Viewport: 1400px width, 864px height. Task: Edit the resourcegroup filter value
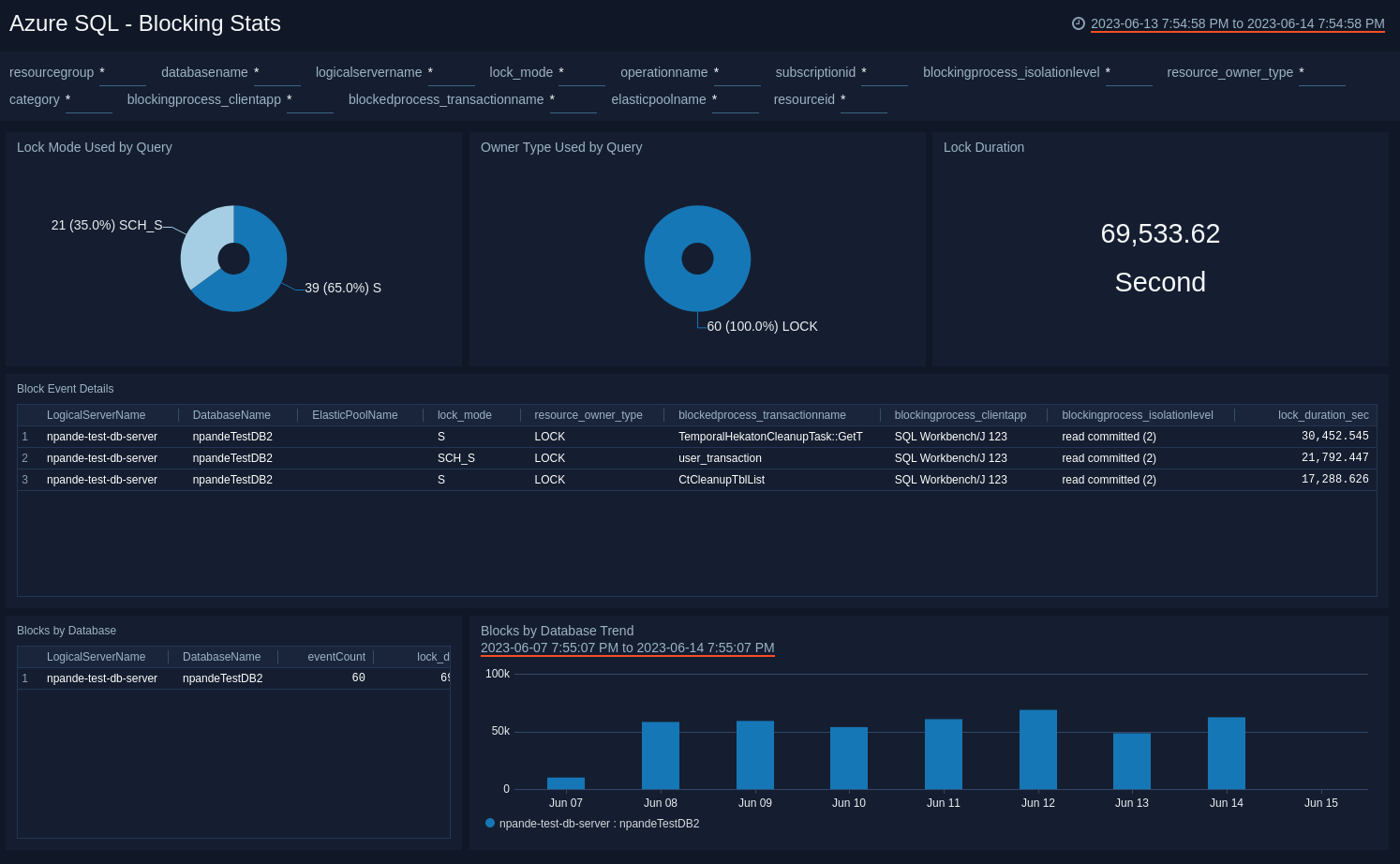tap(123, 73)
